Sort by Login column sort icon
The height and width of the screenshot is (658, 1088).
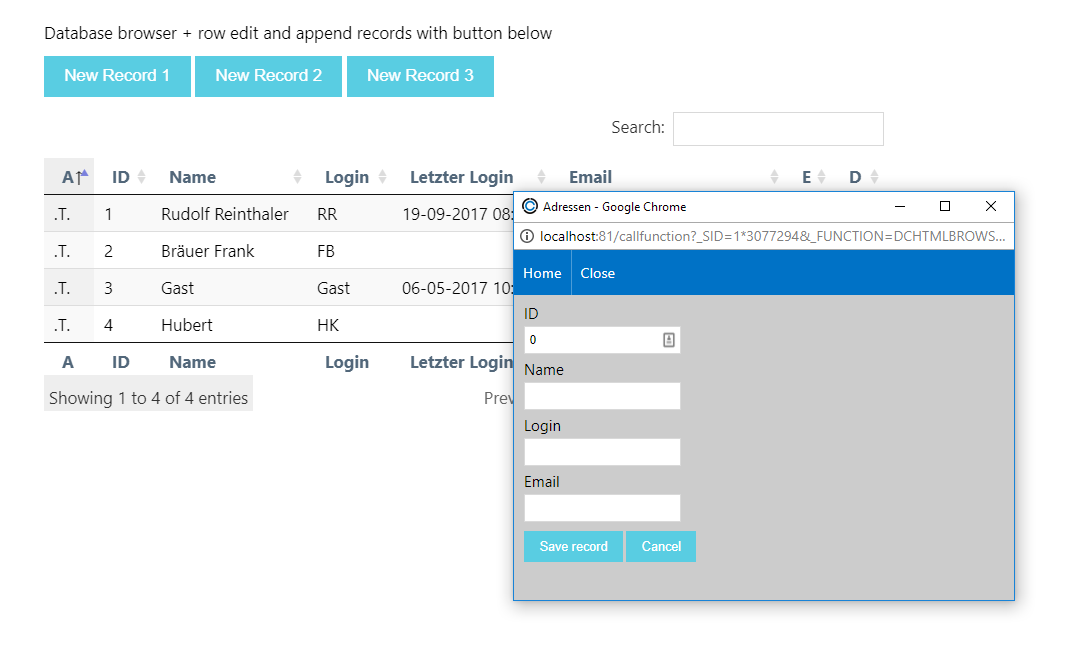382,177
